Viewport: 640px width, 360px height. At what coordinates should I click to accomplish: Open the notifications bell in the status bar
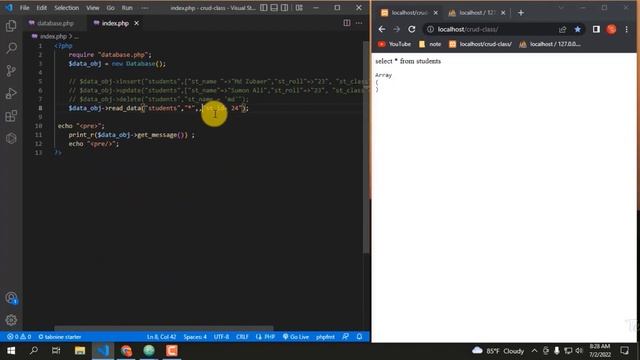pyautogui.click(x=359, y=337)
